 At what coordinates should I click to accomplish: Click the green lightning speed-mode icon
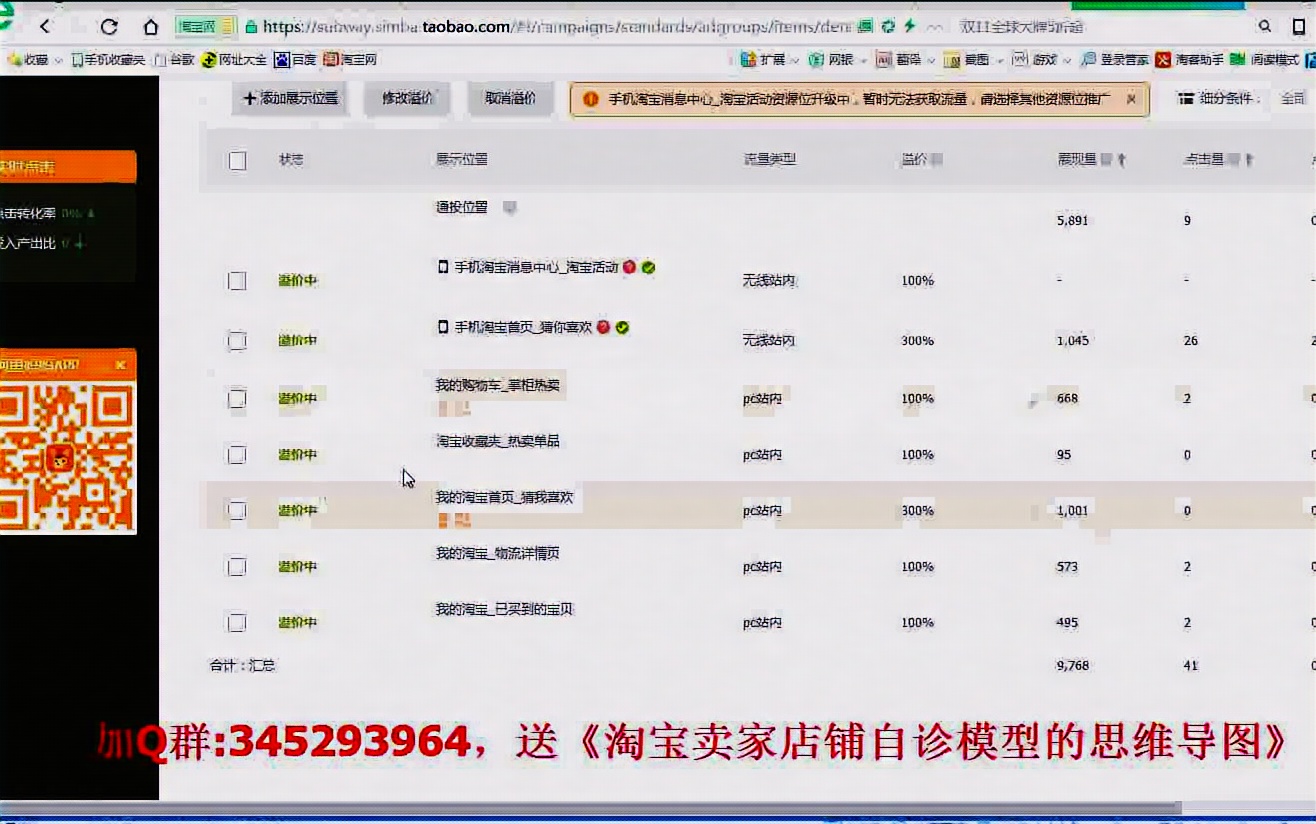click(909, 27)
